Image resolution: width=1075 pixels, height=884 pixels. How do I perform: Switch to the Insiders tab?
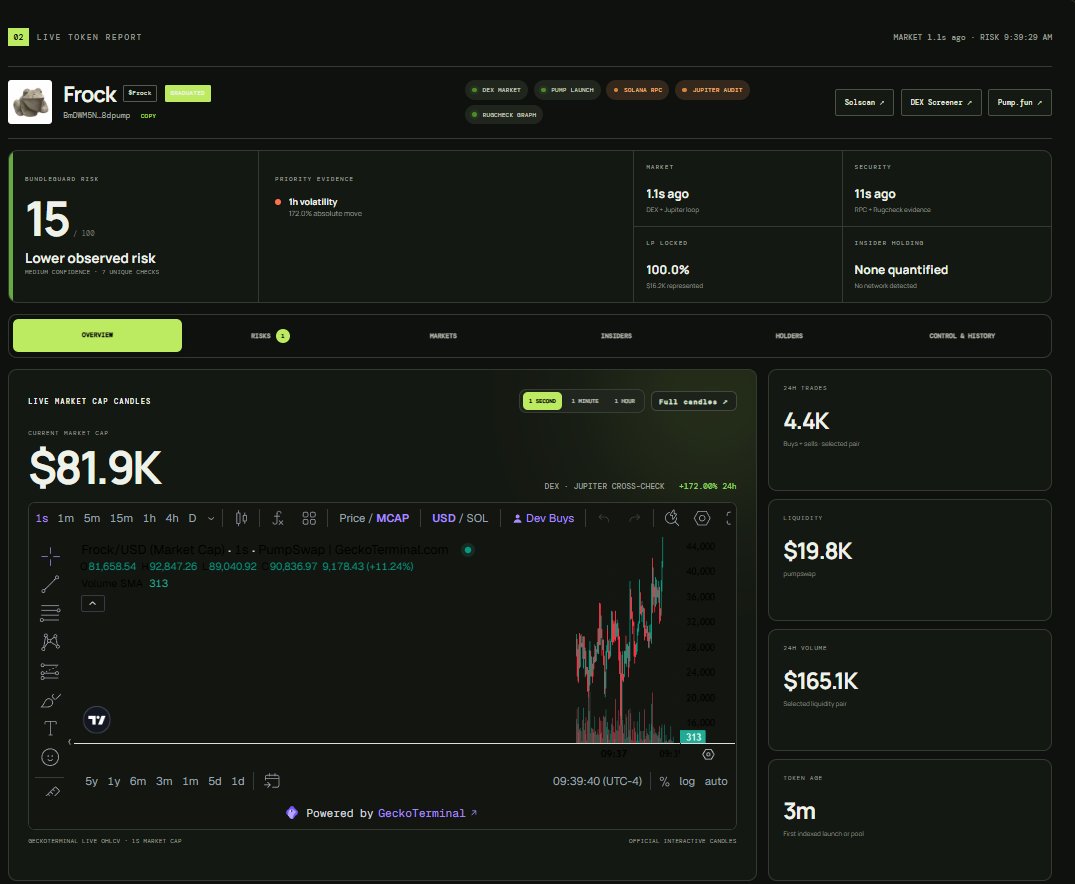pyautogui.click(x=616, y=336)
